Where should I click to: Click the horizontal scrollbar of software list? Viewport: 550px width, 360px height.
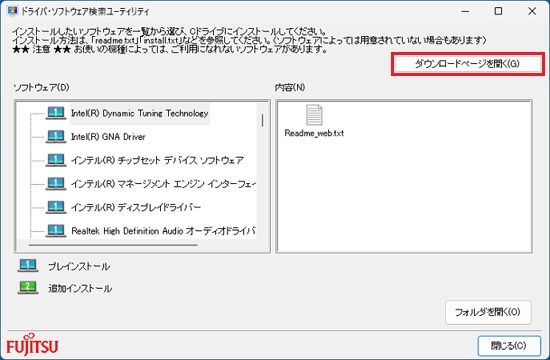click(x=113, y=245)
